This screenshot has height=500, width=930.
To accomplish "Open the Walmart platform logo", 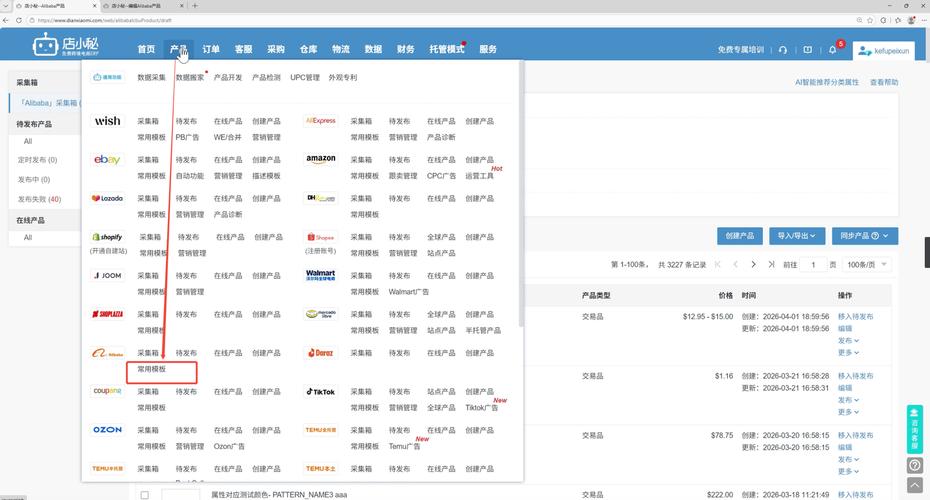I will 321,275.
